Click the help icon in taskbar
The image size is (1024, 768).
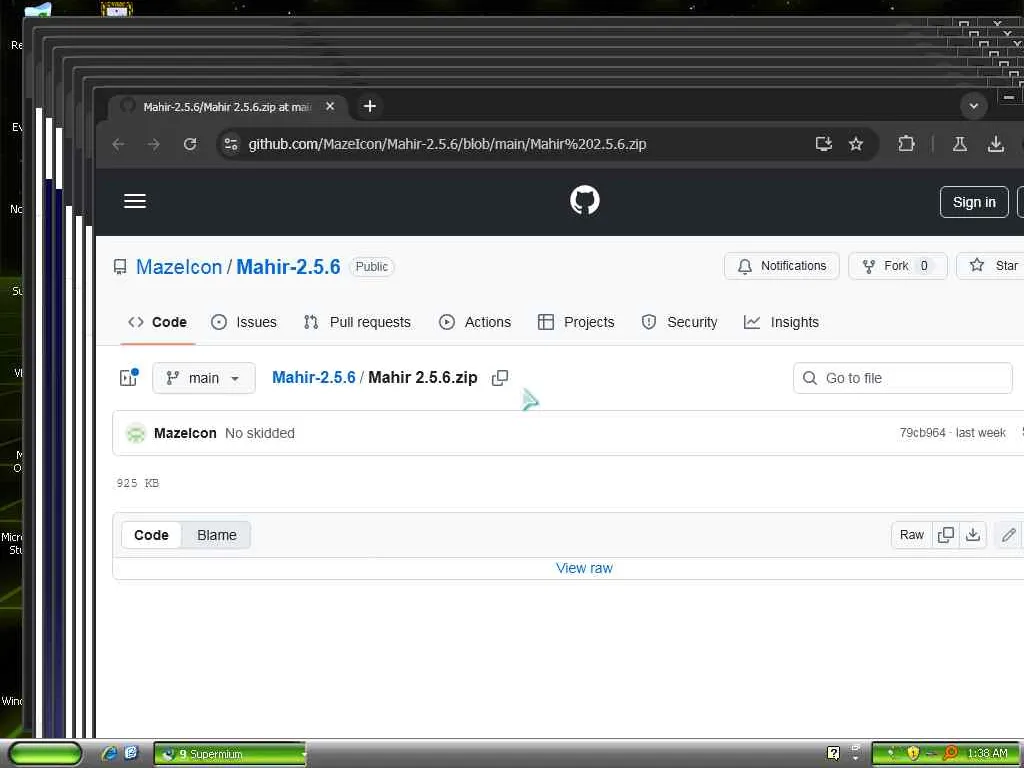(833, 753)
